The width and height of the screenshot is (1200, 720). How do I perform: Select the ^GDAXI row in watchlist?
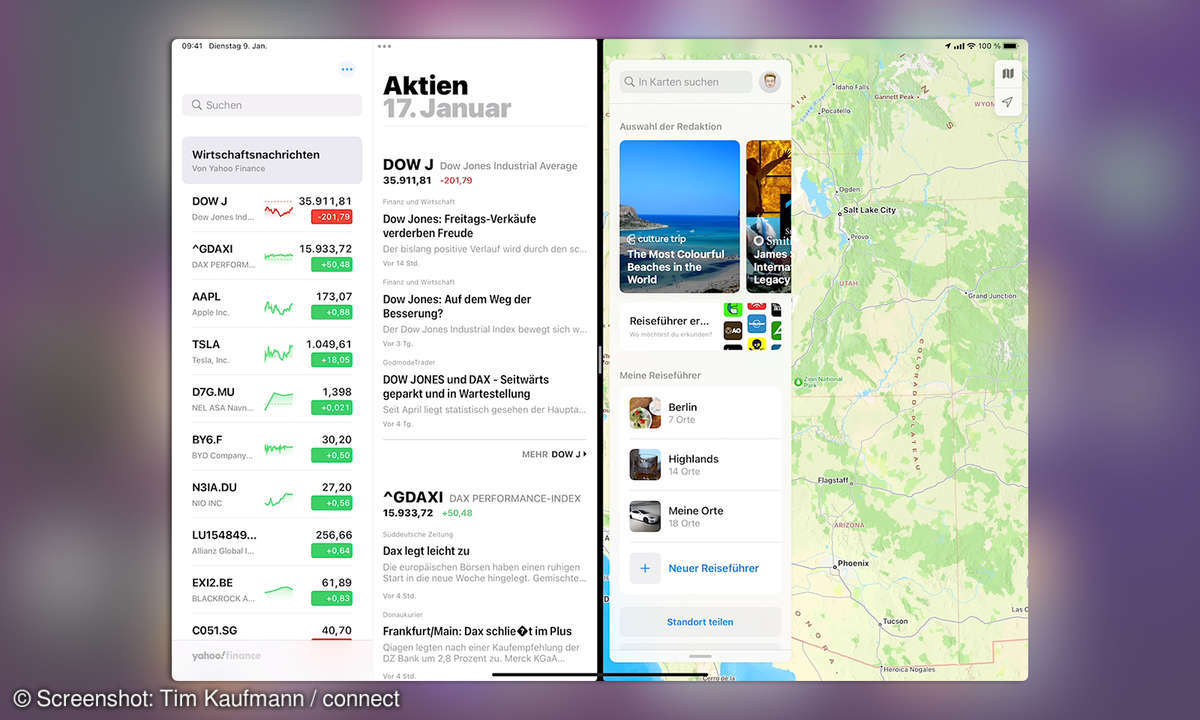pyautogui.click(x=272, y=256)
